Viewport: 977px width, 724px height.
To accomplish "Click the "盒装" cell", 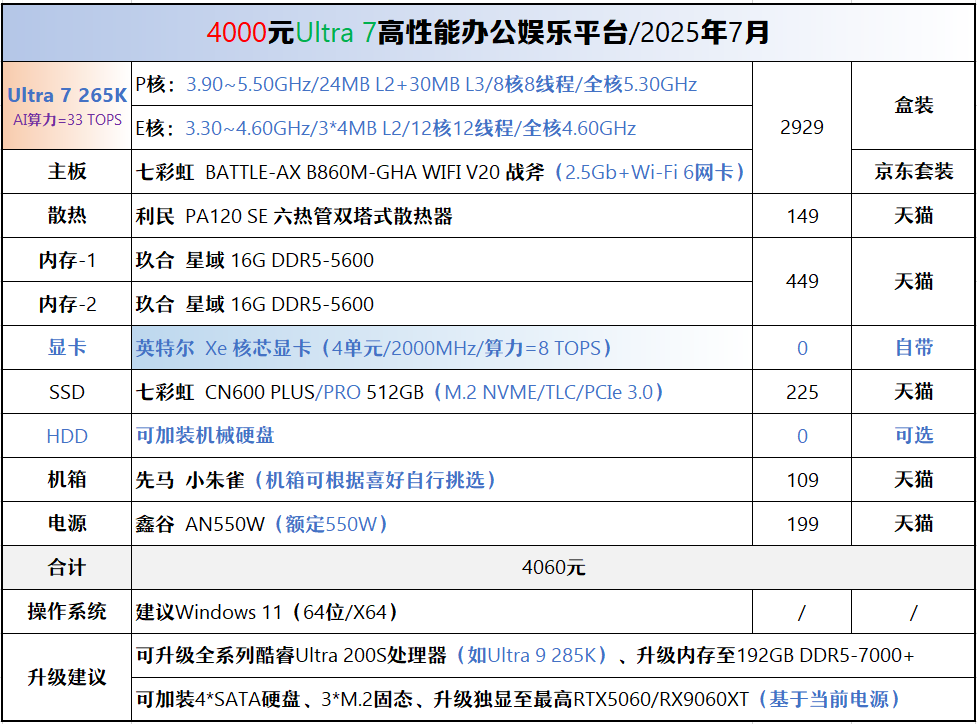I will (x=913, y=105).
